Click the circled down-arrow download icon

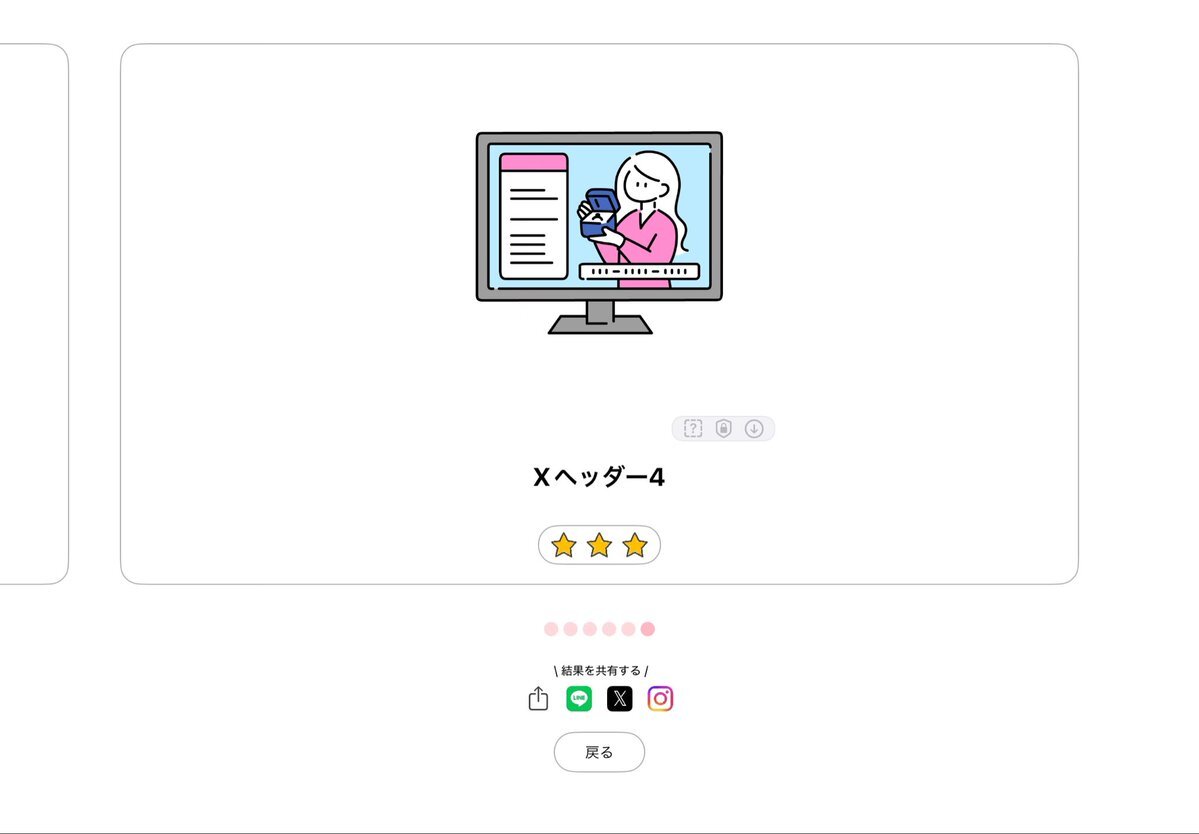pyautogui.click(x=754, y=429)
